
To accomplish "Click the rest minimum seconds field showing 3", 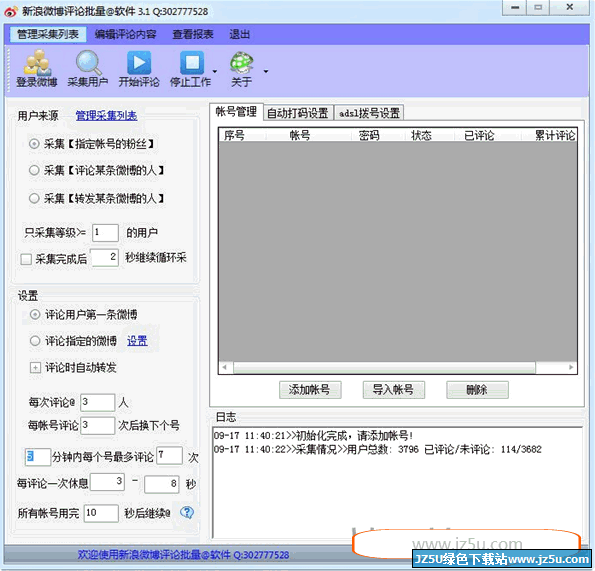I will click(107, 482).
